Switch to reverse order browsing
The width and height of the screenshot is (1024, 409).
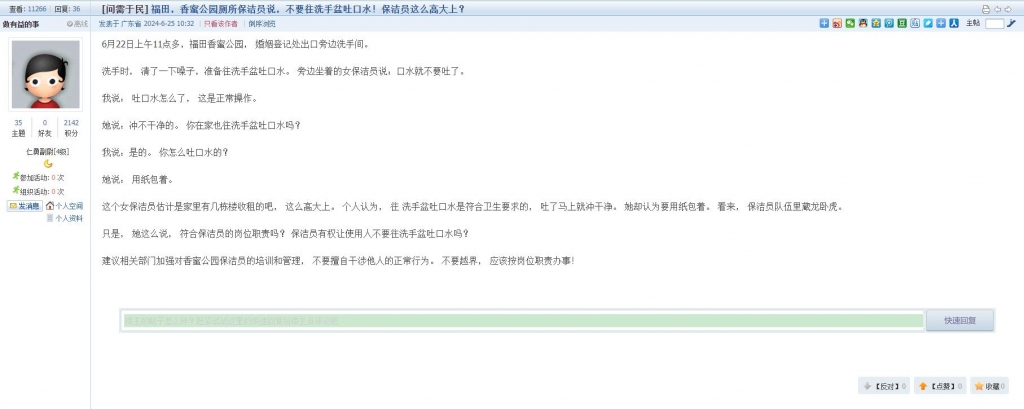click(x=261, y=24)
